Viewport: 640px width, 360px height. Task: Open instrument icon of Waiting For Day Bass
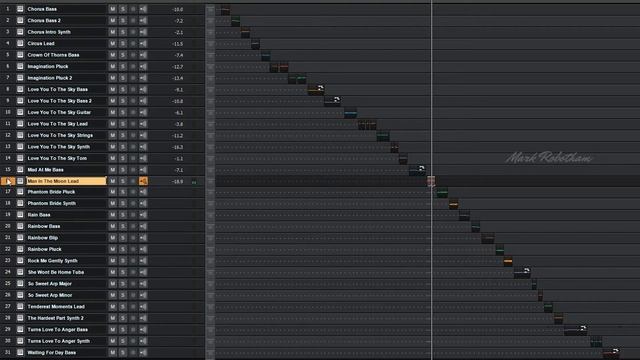click(x=20, y=352)
